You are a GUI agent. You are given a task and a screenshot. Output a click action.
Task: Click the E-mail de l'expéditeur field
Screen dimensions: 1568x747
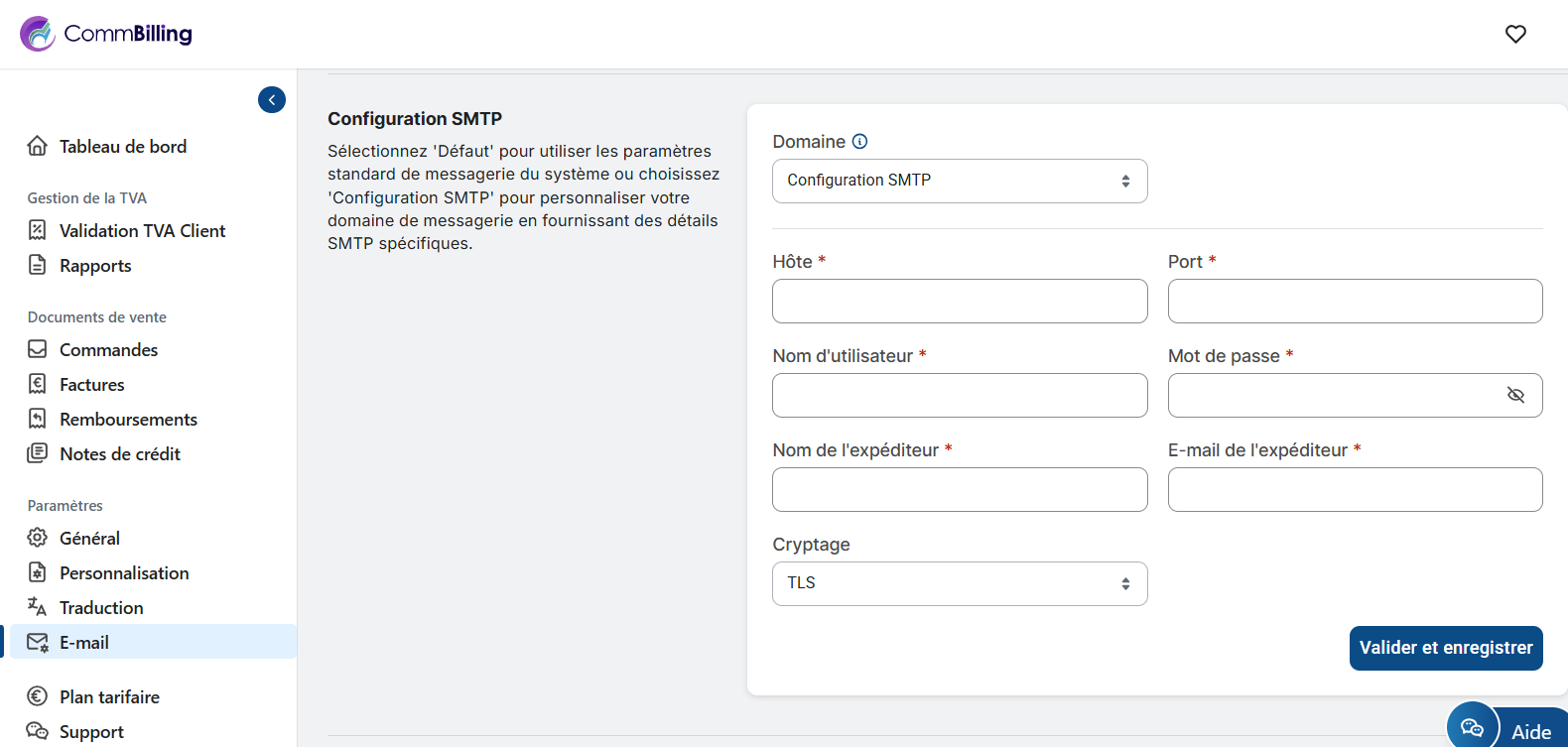[1355, 489]
